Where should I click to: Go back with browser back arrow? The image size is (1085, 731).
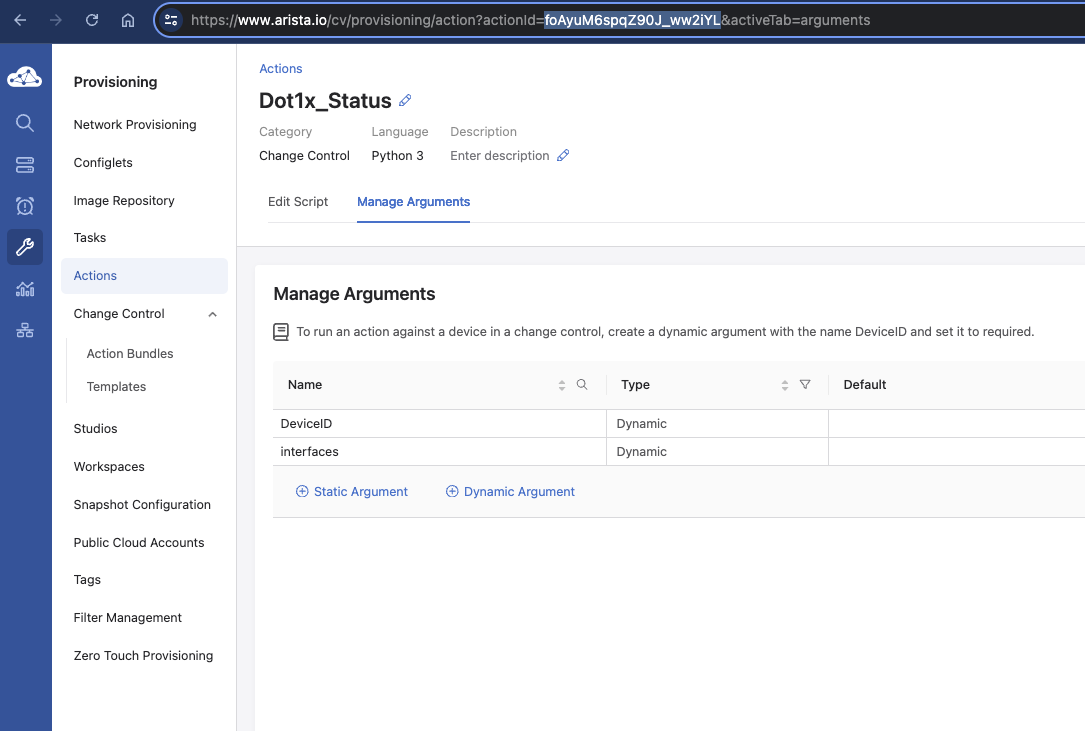20,20
